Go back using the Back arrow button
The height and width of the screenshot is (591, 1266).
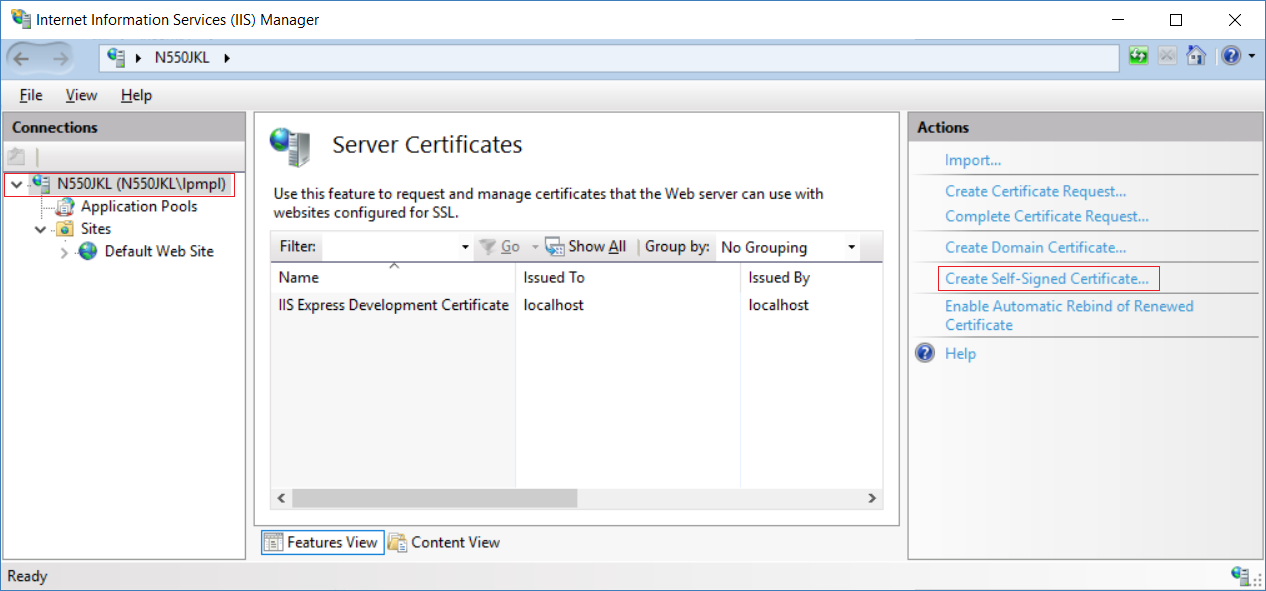21,58
